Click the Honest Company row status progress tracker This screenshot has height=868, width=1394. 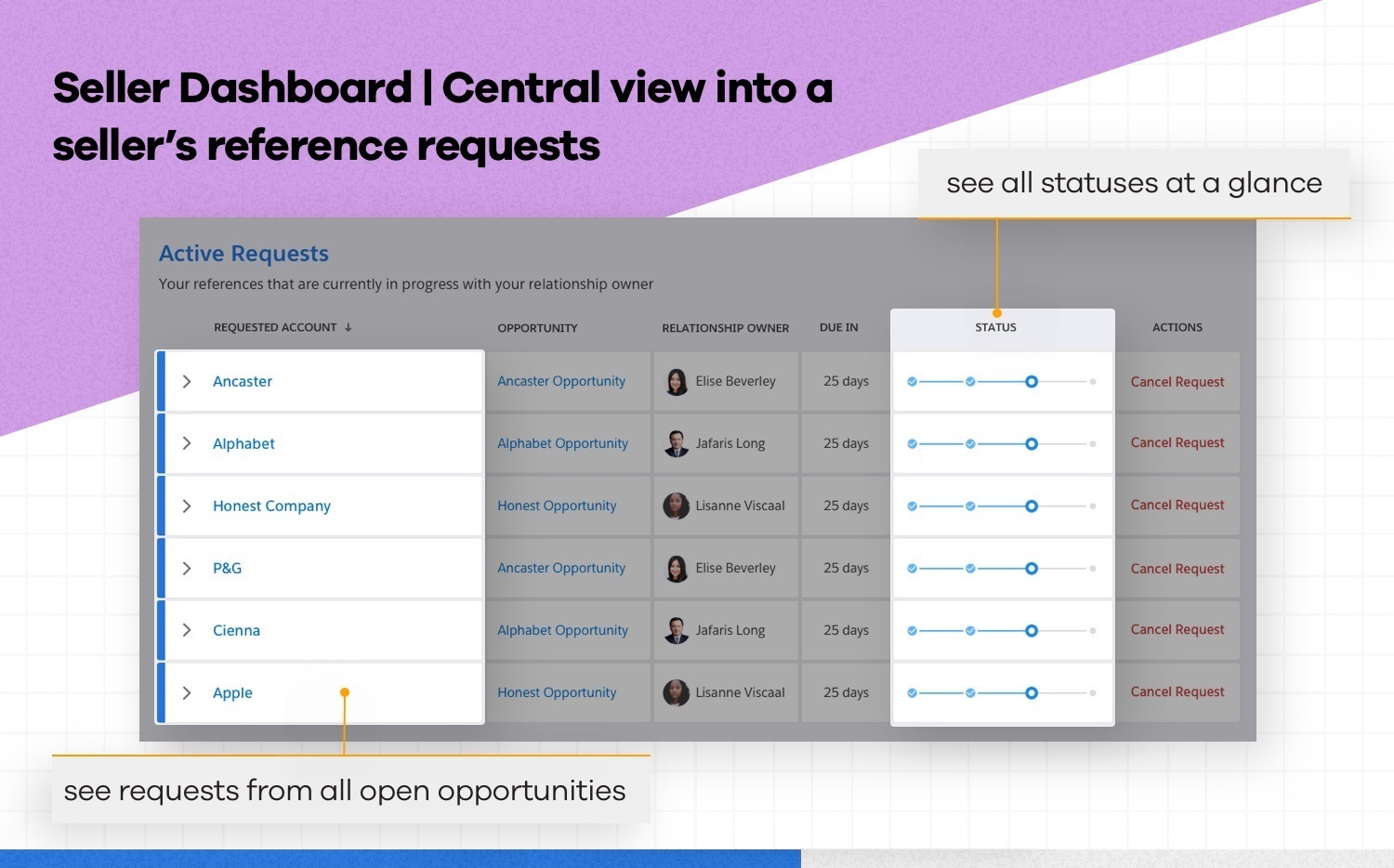click(x=1002, y=506)
